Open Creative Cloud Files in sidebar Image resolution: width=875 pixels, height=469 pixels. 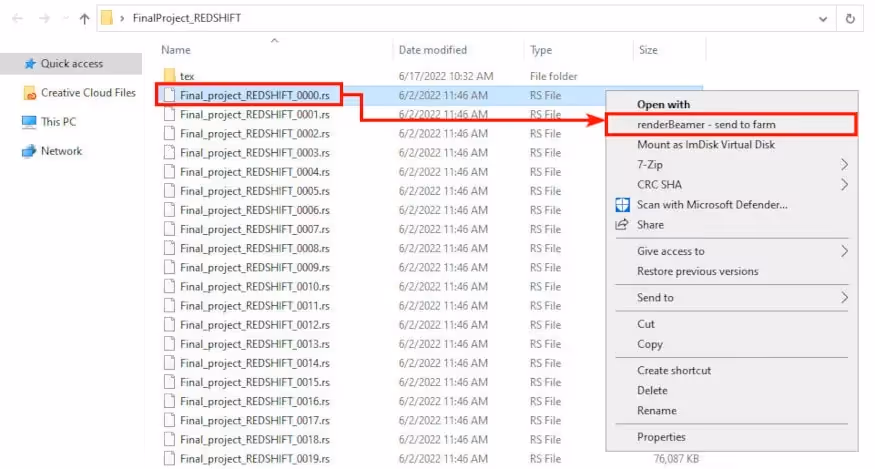(88, 93)
